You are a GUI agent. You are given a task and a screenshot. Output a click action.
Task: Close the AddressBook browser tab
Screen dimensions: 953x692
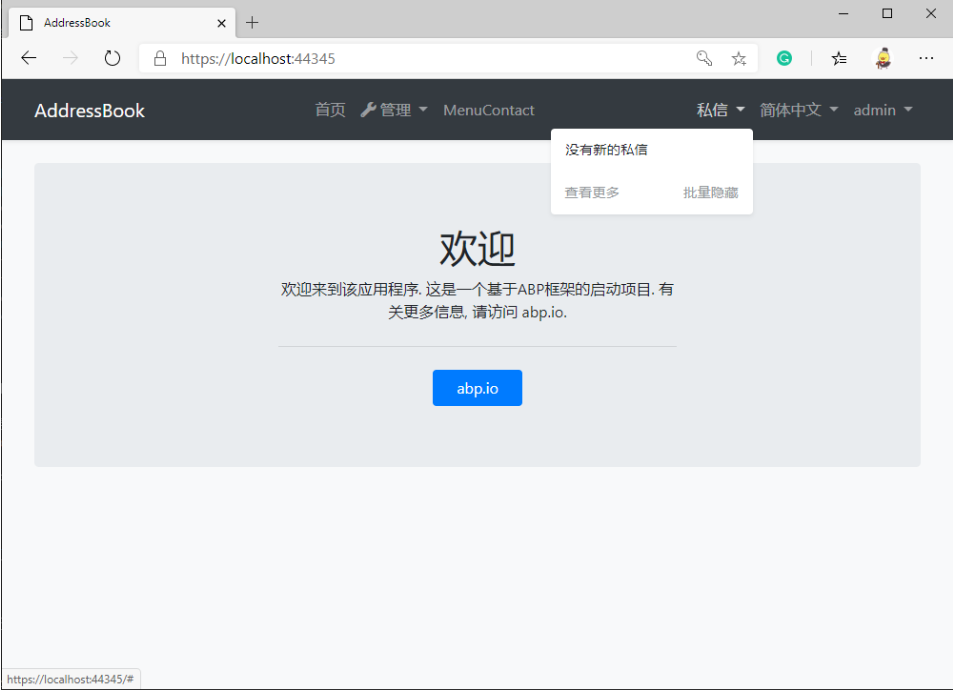point(221,23)
